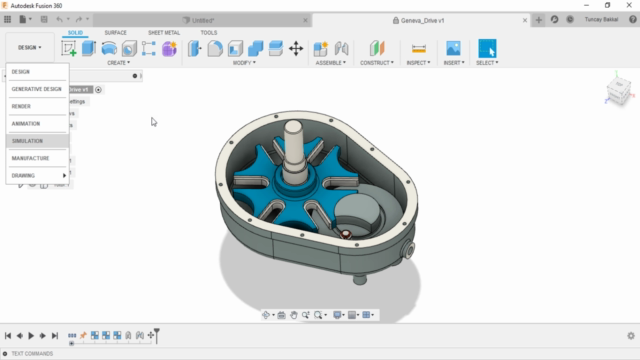Open the Inspect dropdown menu
Screen dimensions: 640x360
tap(418, 62)
